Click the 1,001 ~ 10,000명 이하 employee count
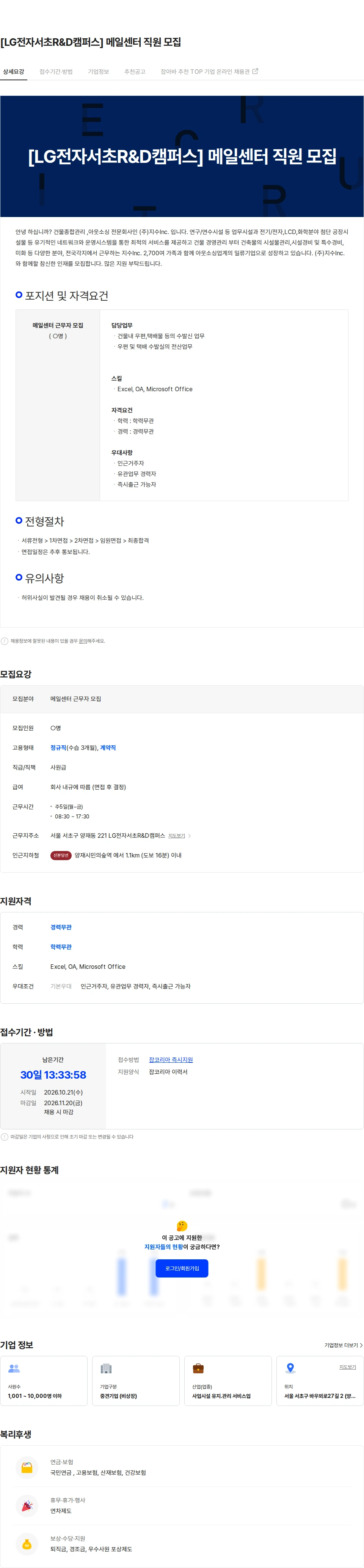 tap(35, 1396)
